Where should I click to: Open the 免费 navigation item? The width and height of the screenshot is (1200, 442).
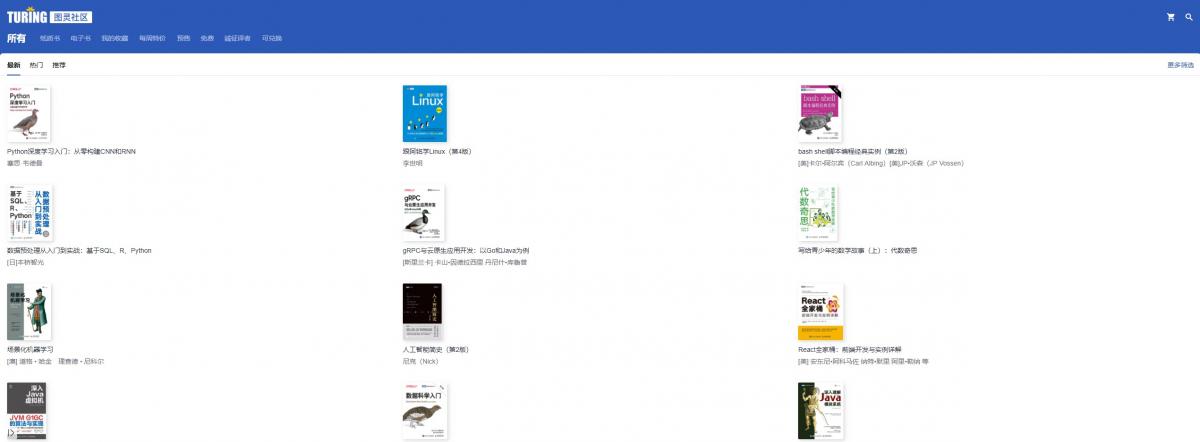207,38
